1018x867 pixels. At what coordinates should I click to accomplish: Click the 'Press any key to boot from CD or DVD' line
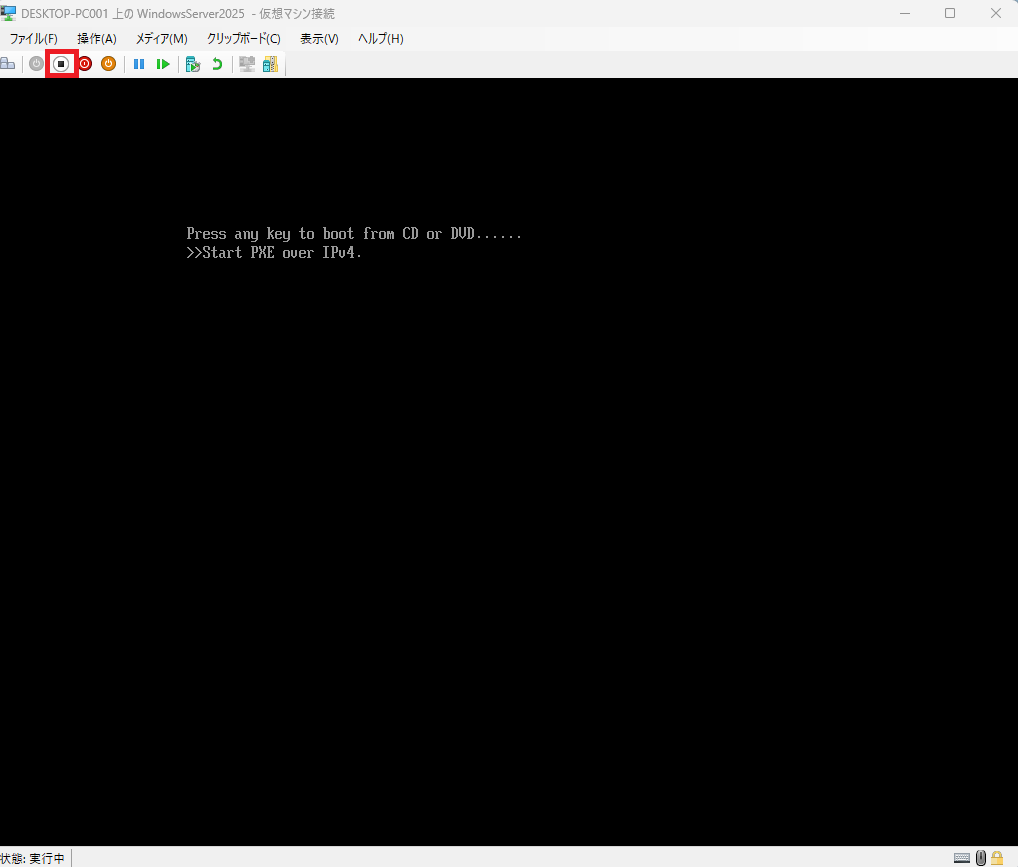pyautogui.click(x=354, y=234)
